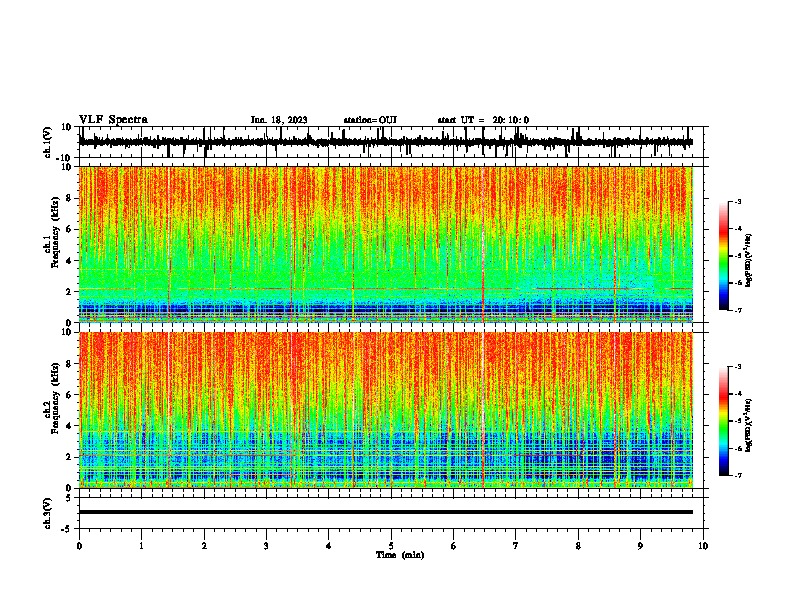The width and height of the screenshot is (792, 612).
Task: Click the 4 kHz tick on ch.1 frequency axis
Action: [x=69, y=261]
